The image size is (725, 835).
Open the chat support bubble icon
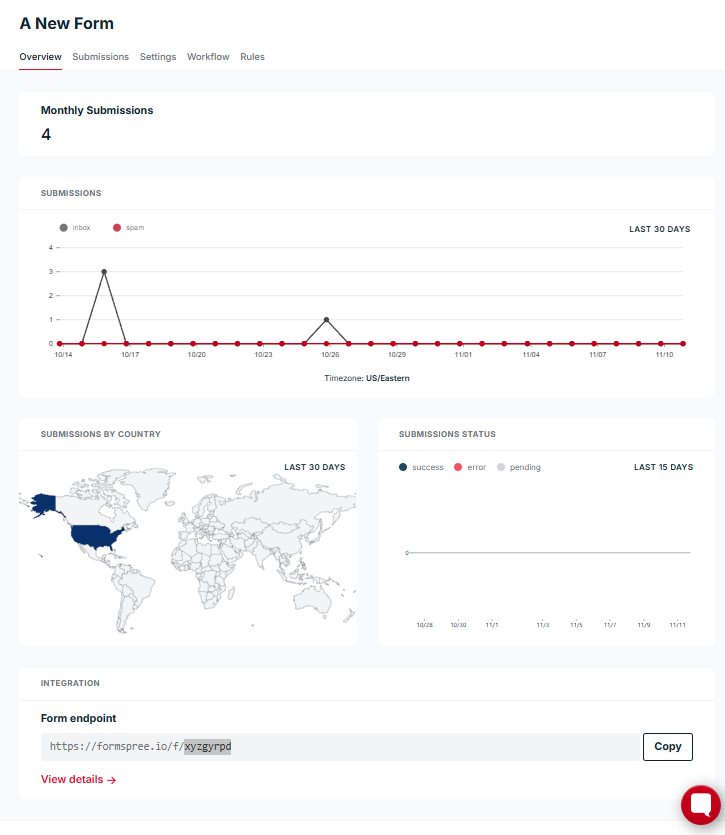[700, 805]
